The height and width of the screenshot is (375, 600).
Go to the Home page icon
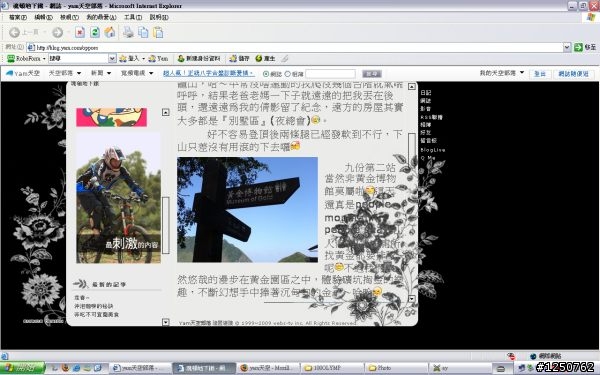tap(110, 33)
